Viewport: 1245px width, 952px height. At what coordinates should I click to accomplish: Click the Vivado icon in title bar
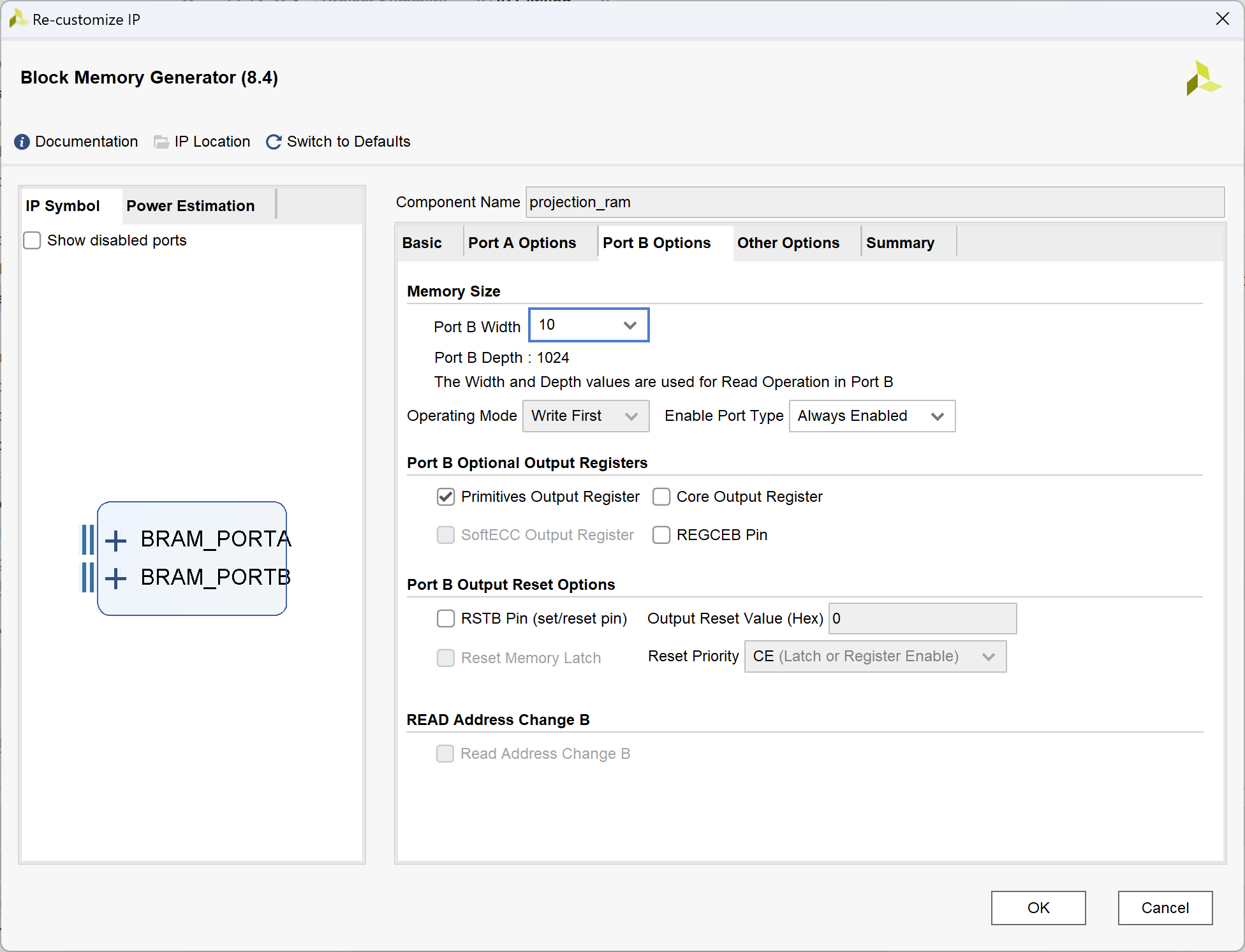pyautogui.click(x=17, y=19)
